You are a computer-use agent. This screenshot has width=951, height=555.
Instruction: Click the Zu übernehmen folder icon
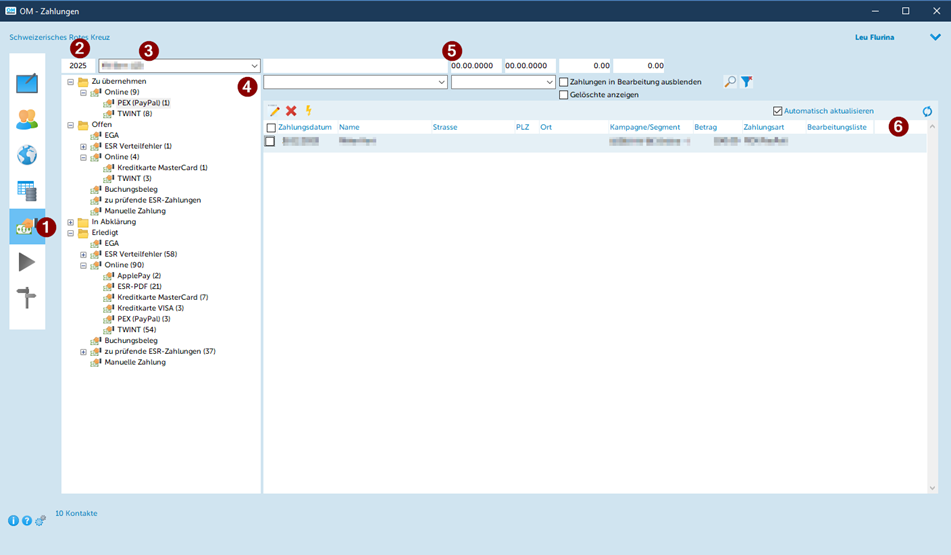pyautogui.click(x=83, y=81)
